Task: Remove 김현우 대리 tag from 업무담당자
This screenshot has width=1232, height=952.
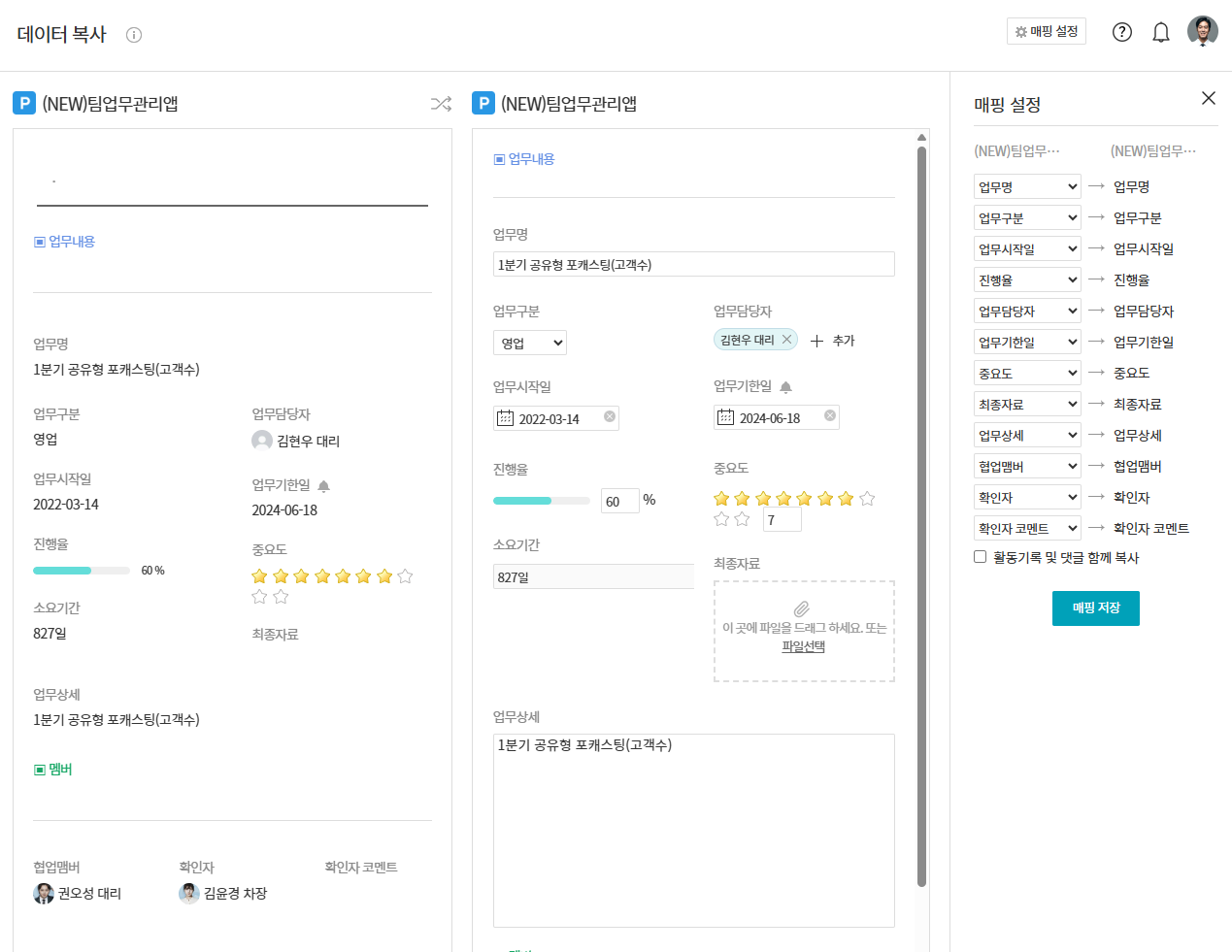Action: tap(786, 340)
